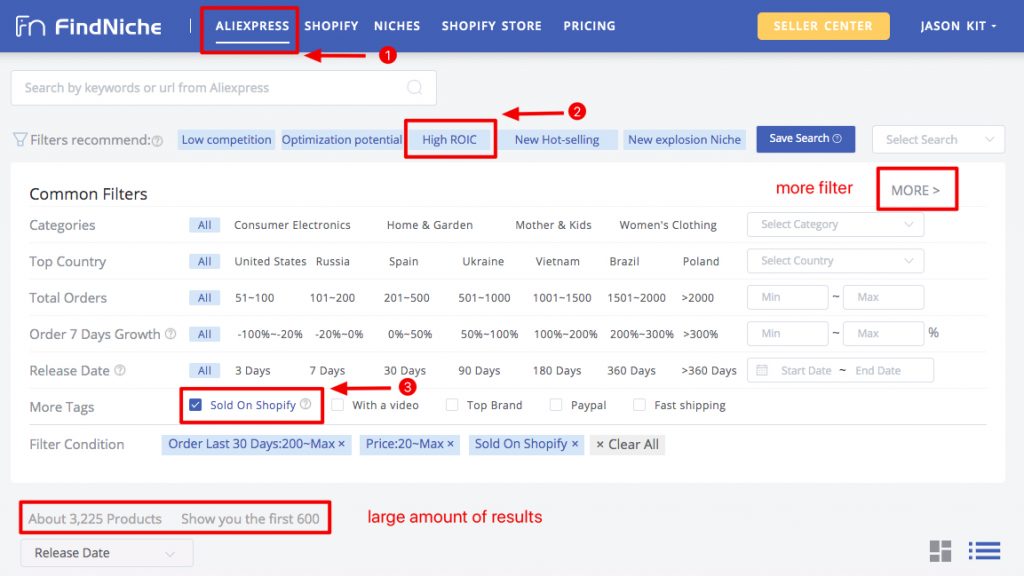Enable the Fast shipping checkbox
Image resolution: width=1024 pixels, height=576 pixels.
coord(639,405)
